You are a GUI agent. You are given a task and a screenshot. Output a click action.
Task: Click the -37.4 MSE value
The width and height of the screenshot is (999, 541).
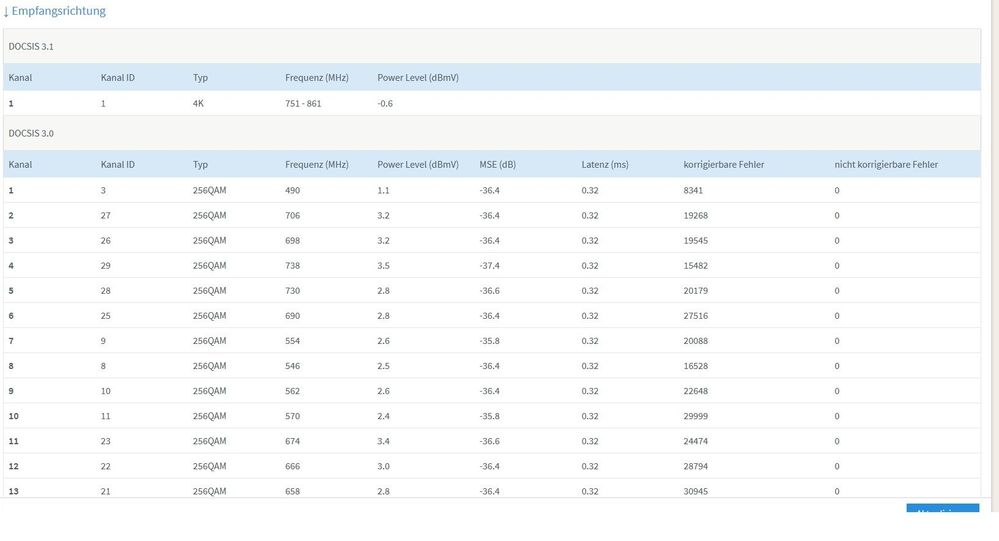click(x=489, y=266)
